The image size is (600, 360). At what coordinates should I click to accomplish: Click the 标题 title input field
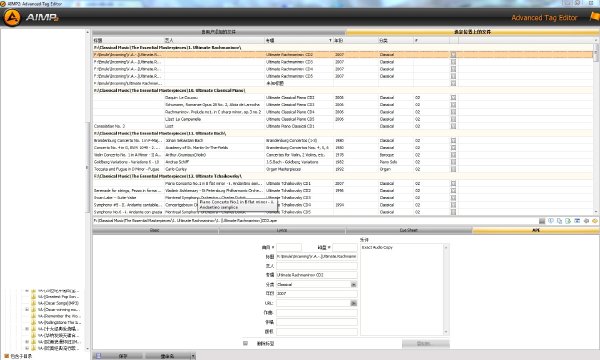coord(317,257)
